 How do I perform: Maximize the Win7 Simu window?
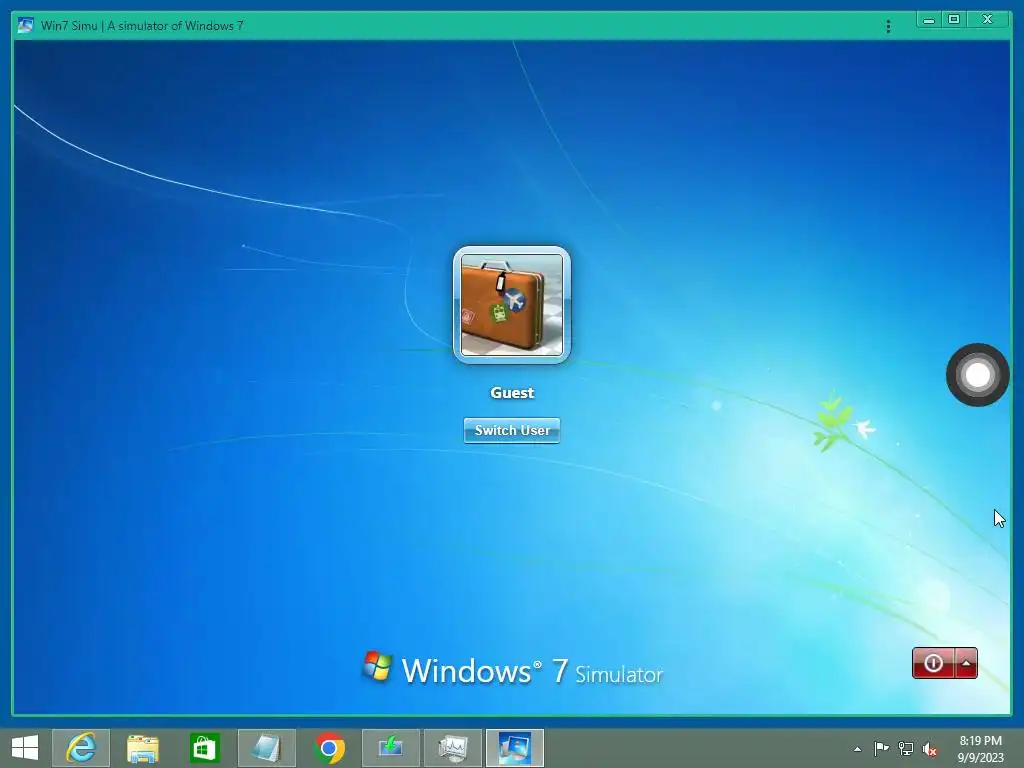click(953, 20)
